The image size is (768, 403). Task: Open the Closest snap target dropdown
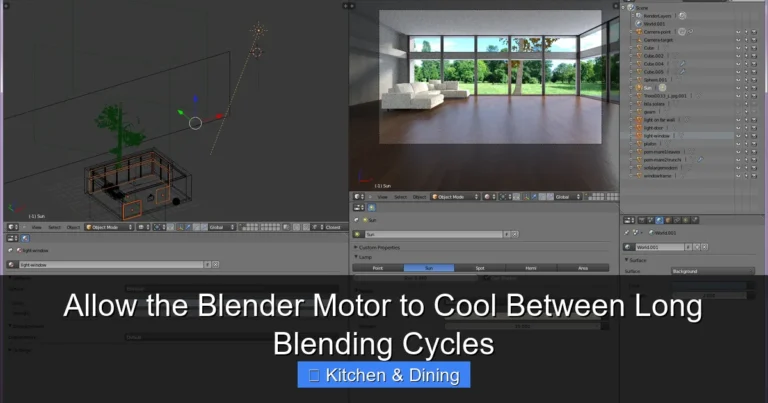click(336, 227)
